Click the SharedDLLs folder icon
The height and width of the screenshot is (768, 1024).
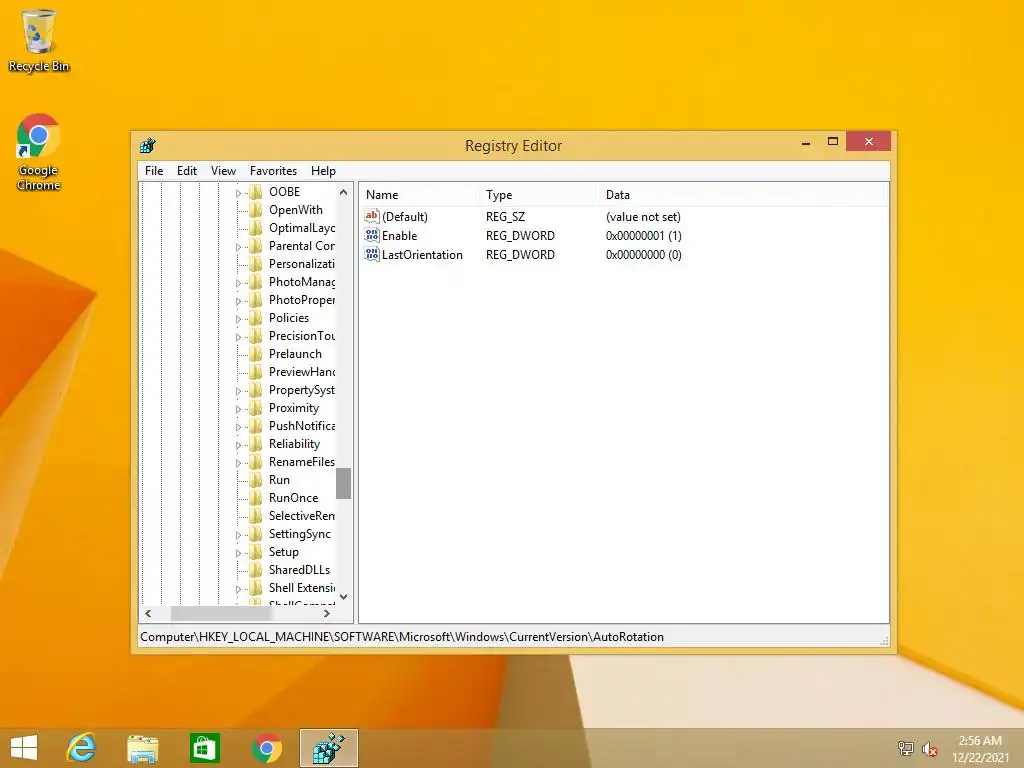pos(256,569)
